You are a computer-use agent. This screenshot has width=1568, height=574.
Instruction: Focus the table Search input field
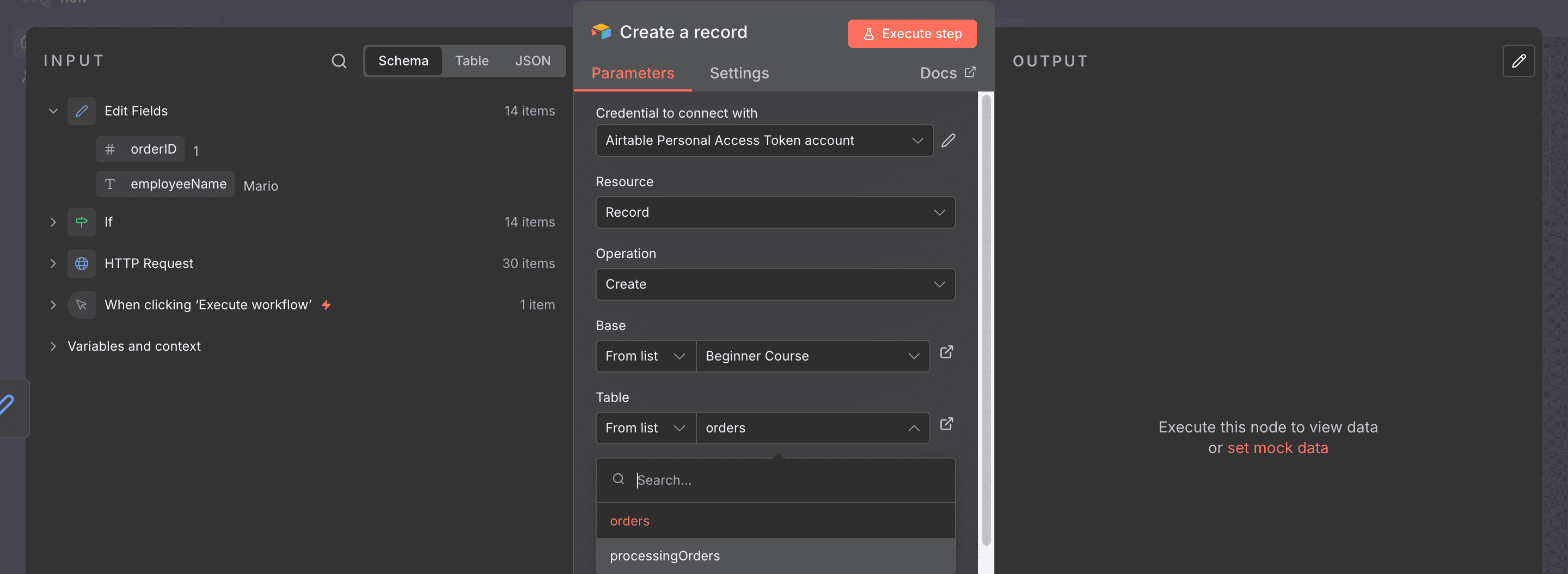click(x=775, y=480)
